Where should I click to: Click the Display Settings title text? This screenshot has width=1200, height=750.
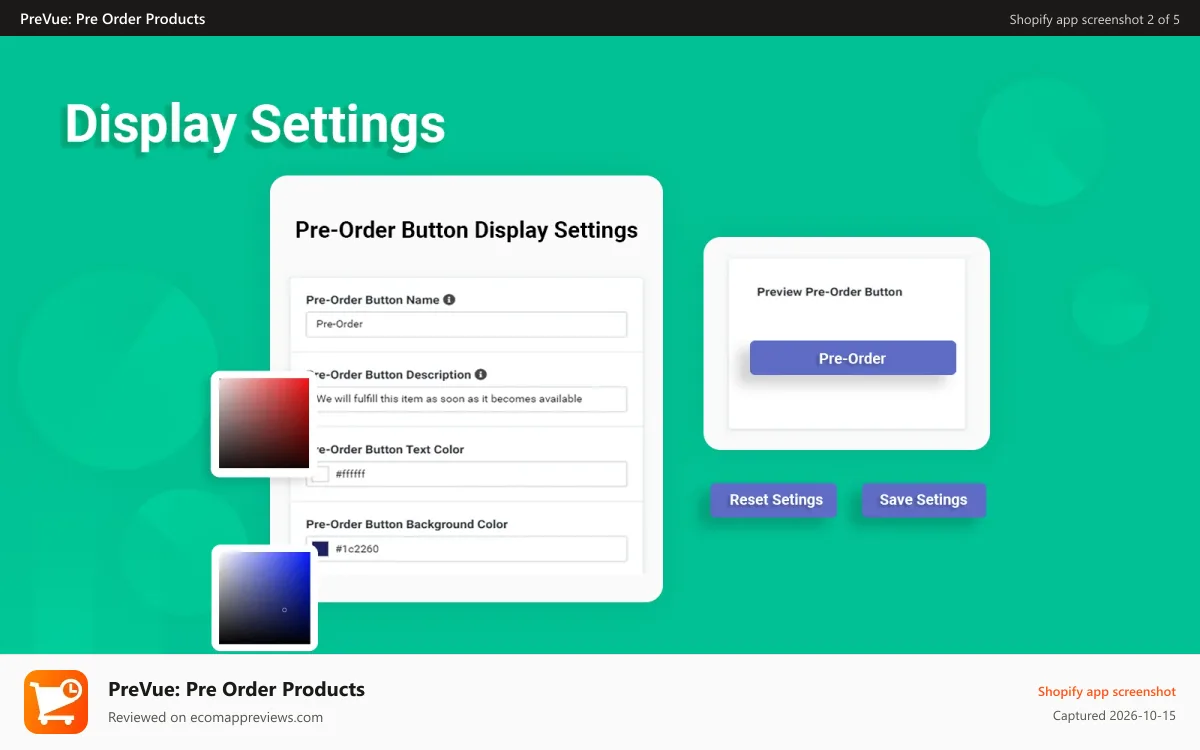(255, 125)
